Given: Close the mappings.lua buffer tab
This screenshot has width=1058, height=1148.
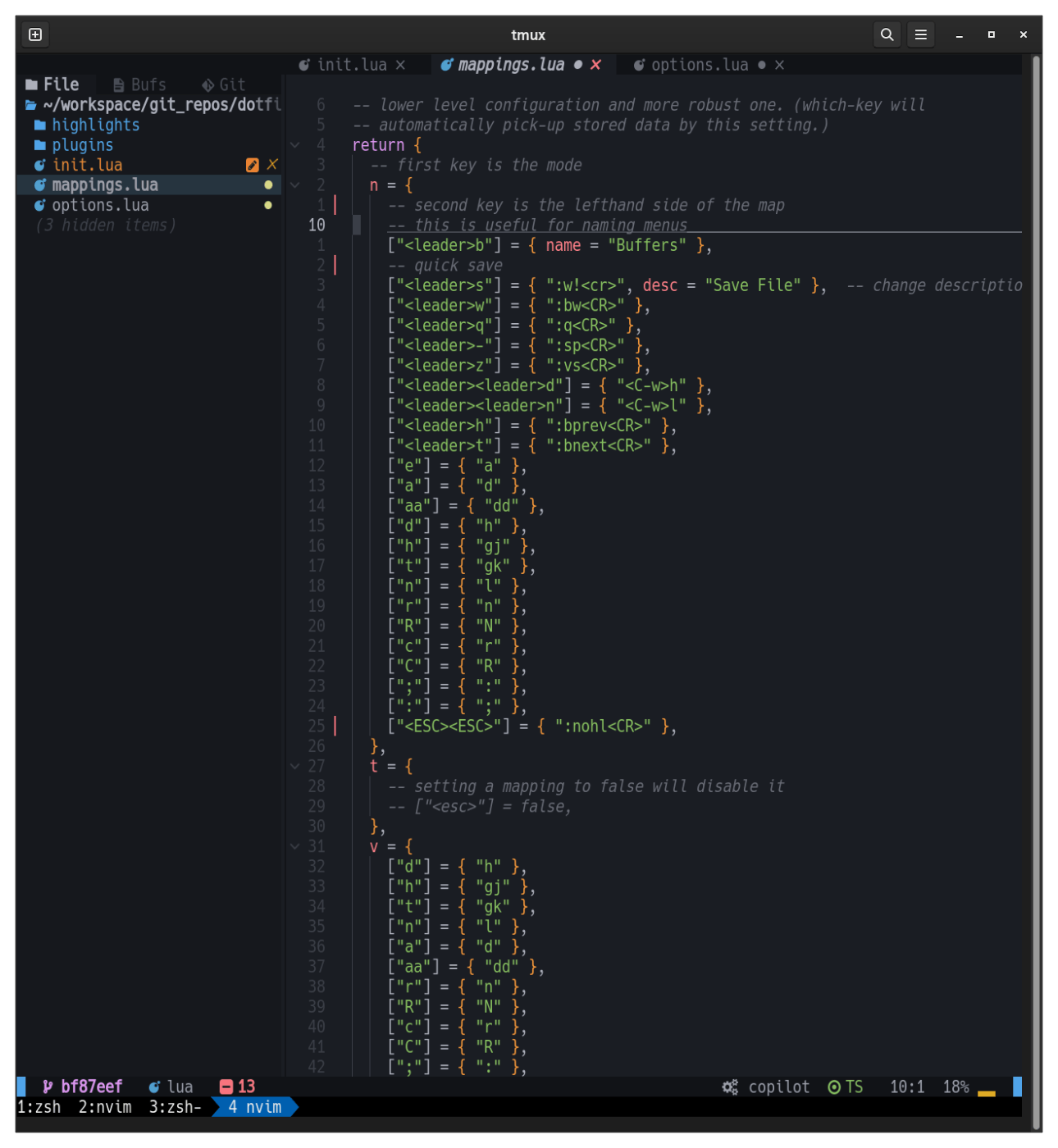Looking at the screenshot, I should click(596, 65).
